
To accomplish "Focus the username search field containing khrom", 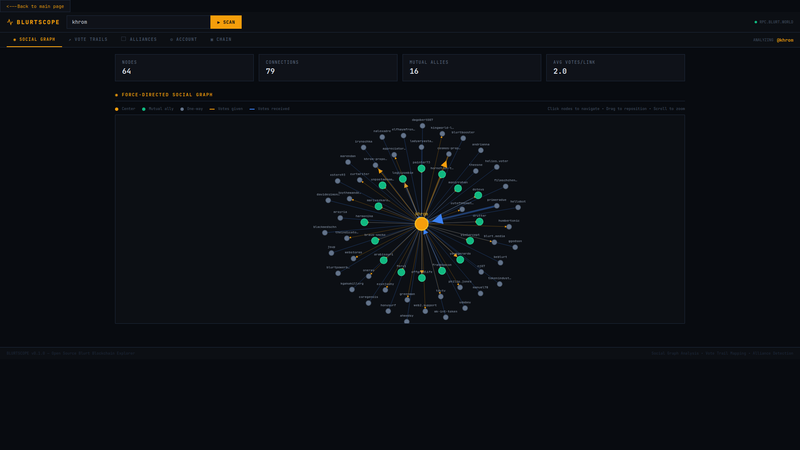I will pos(138,22).
